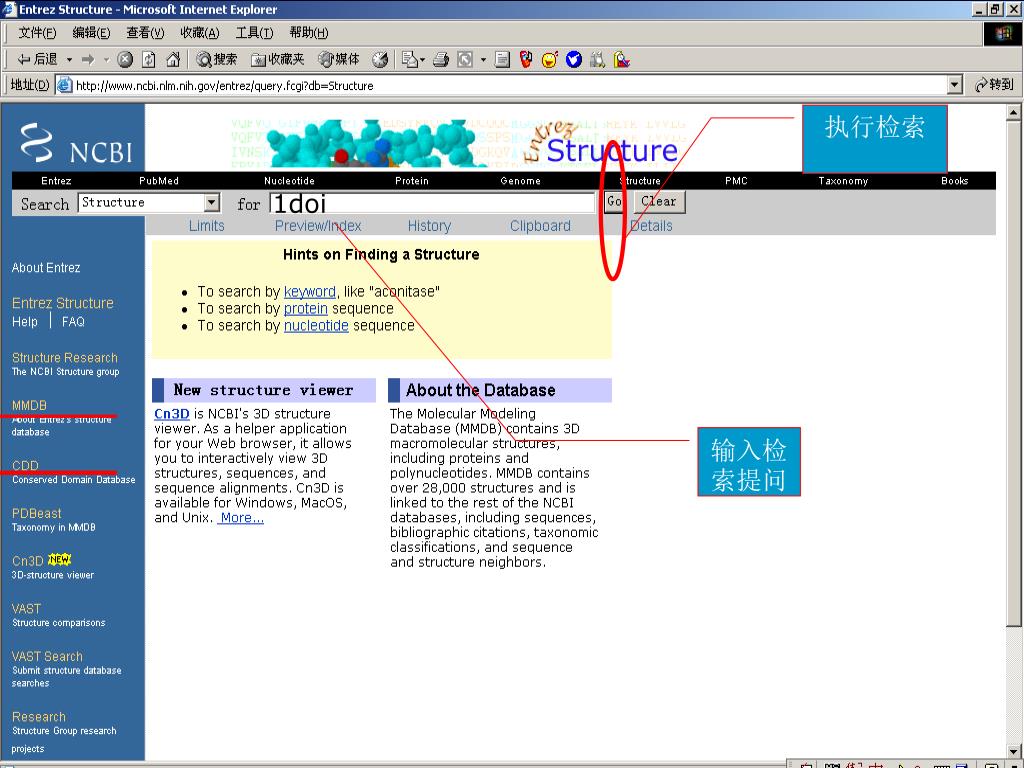Open the History clock icon

point(379,59)
